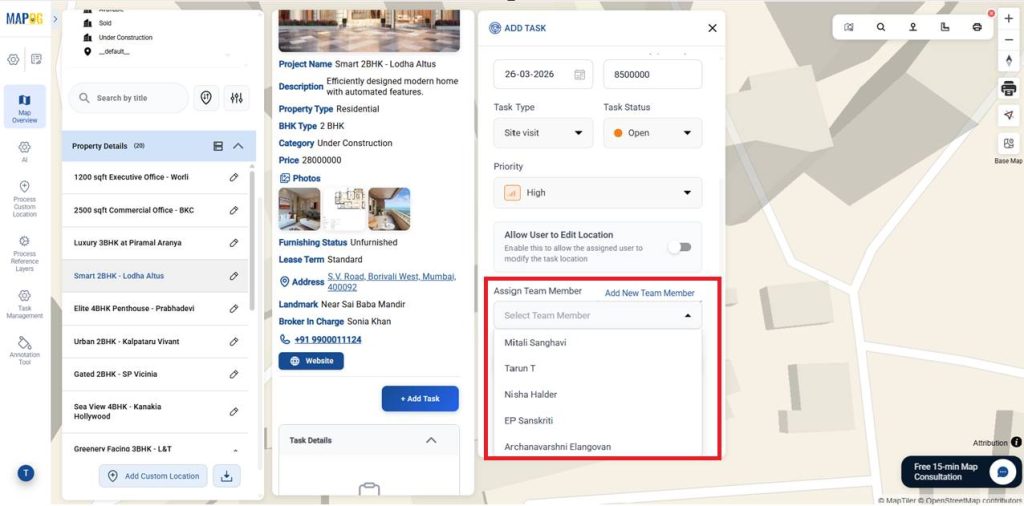The image size is (1024, 506).
Task: Click Add New Team Member link
Action: 649,293
